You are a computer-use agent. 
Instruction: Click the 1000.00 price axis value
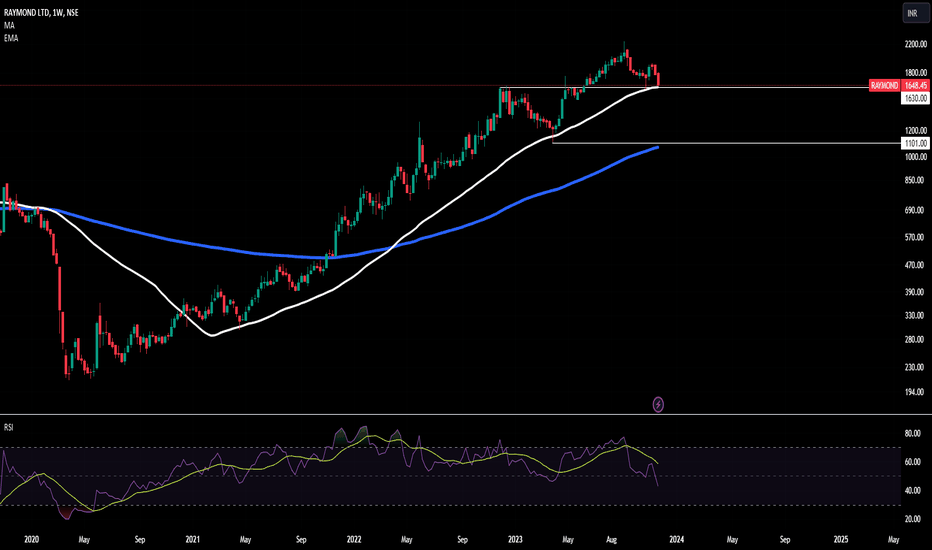pos(915,157)
